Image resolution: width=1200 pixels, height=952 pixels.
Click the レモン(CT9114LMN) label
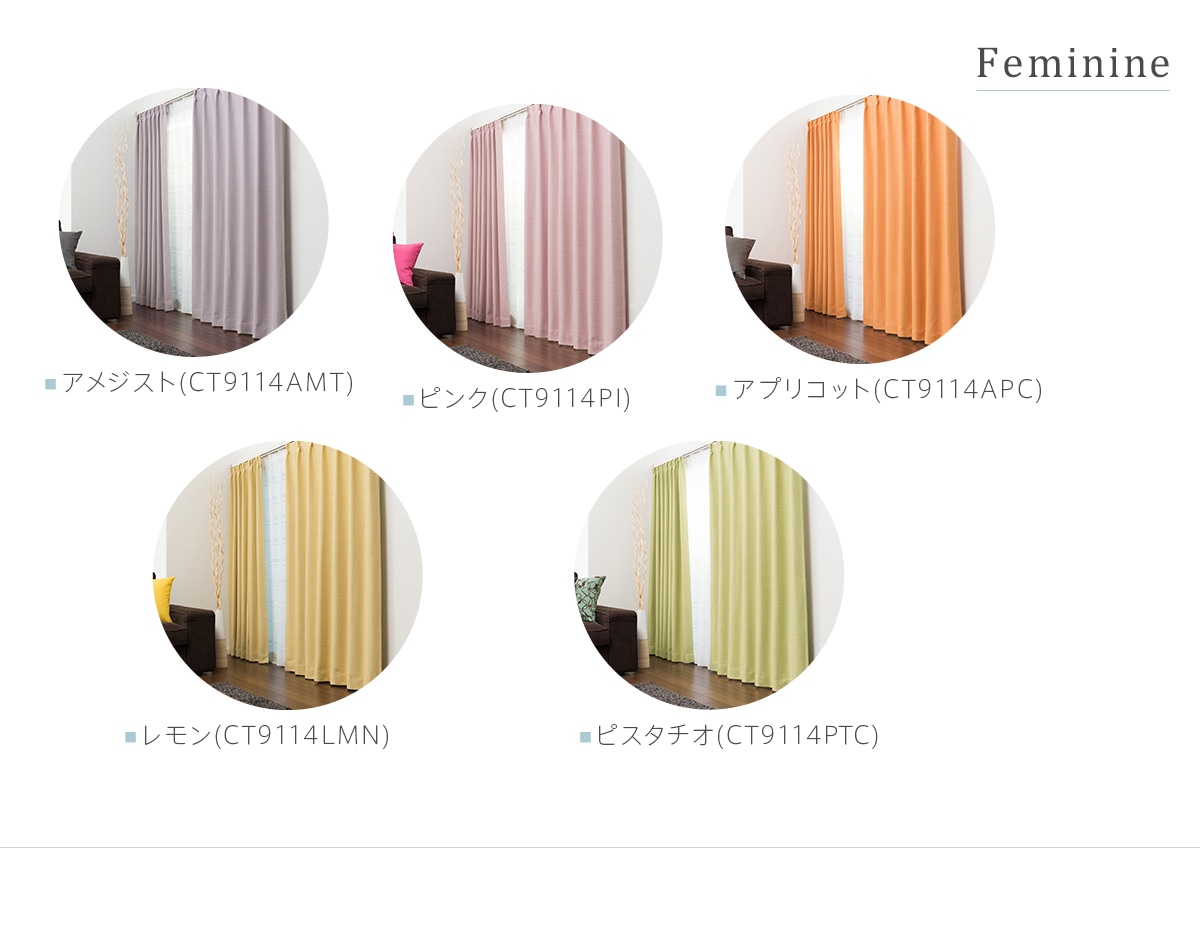click(266, 736)
